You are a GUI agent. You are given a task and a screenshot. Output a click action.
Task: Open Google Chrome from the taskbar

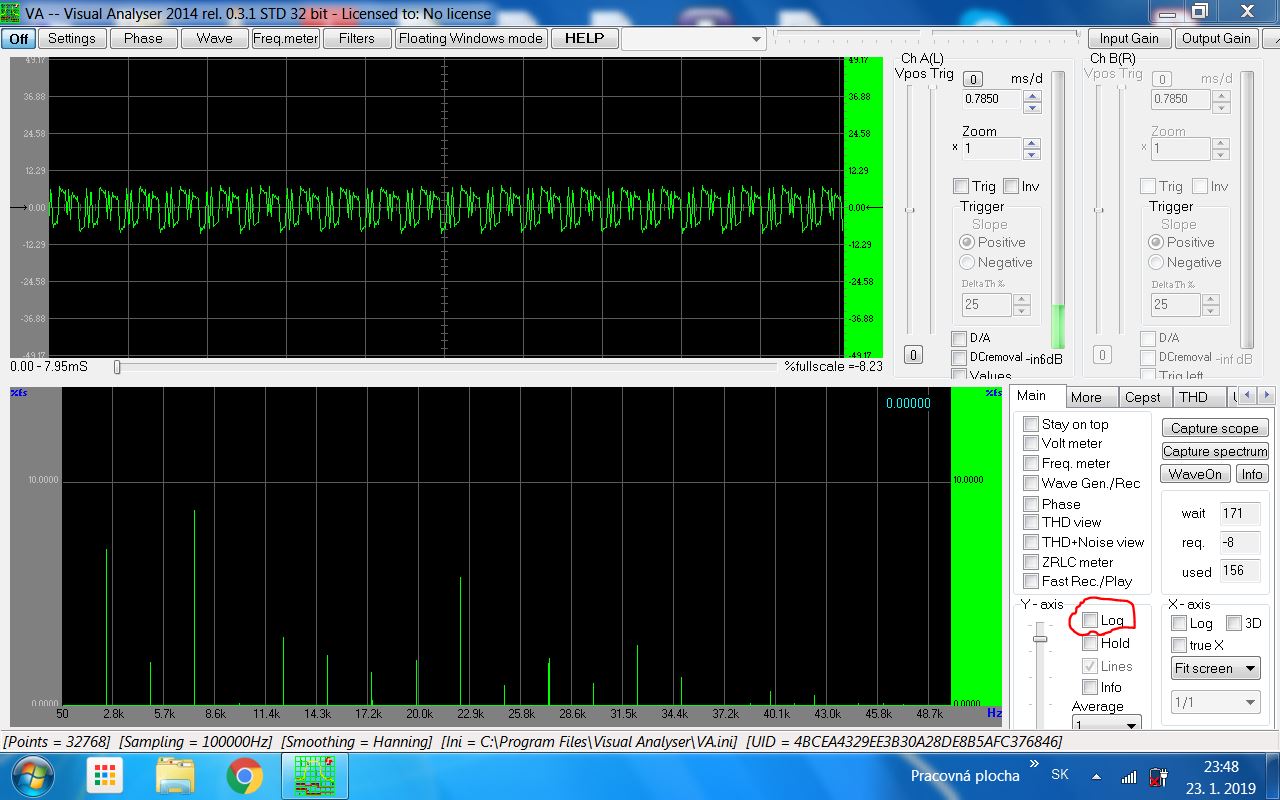point(244,775)
